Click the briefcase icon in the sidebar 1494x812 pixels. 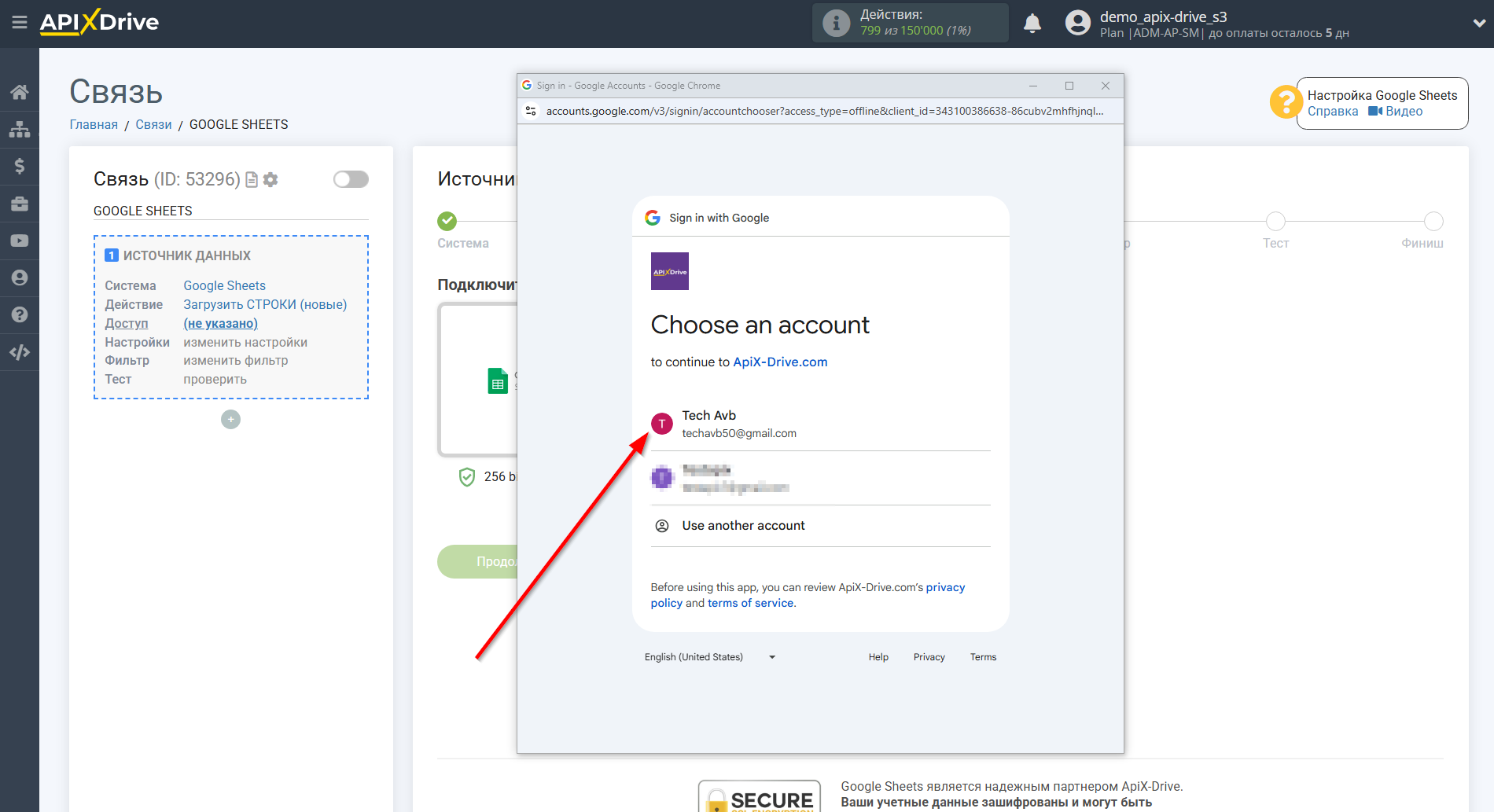[x=20, y=203]
